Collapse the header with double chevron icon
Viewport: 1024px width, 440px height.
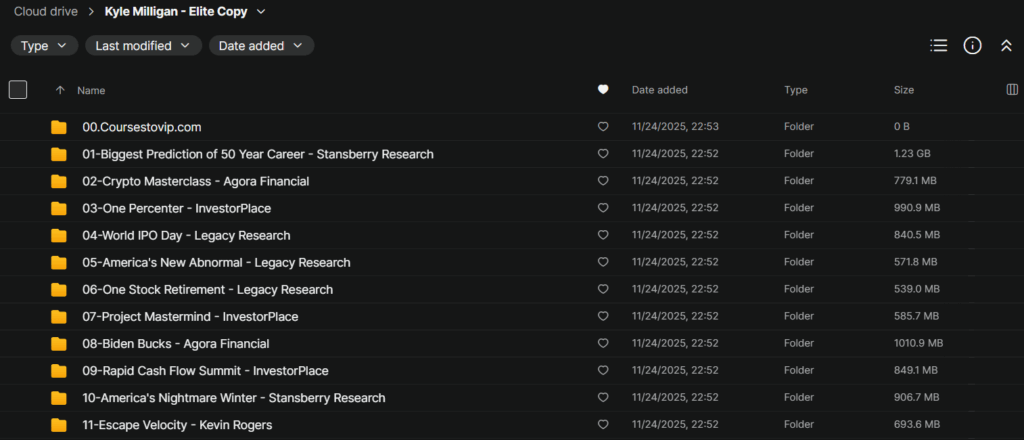pyautogui.click(x=1006, y=46)
